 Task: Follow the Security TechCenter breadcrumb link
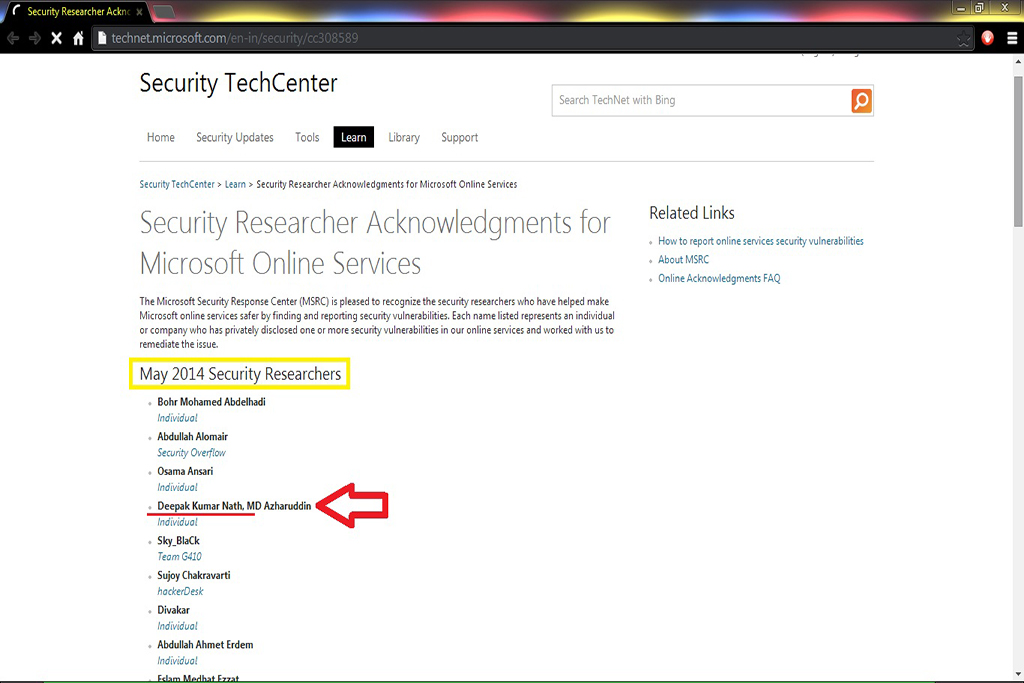coord(177,184)
